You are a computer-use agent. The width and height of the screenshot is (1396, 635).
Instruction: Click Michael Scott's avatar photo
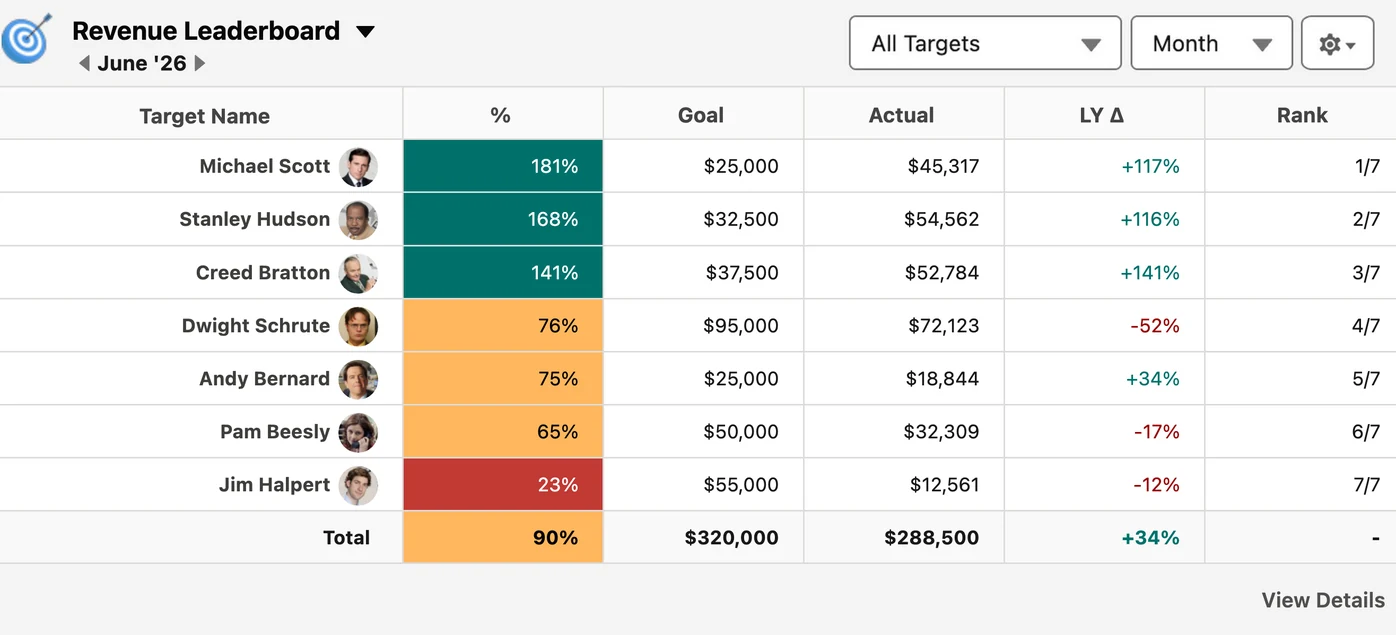[358, 167]
